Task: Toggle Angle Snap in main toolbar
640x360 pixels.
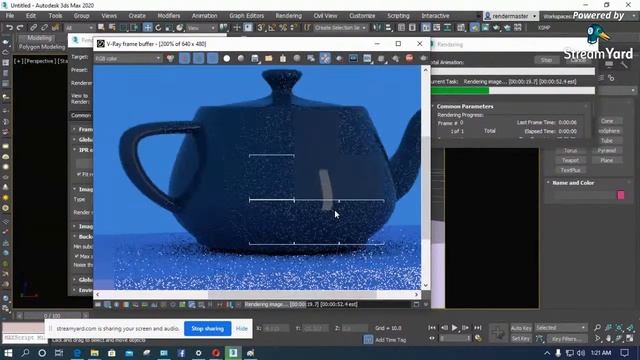Action: [x=272, y=28]
